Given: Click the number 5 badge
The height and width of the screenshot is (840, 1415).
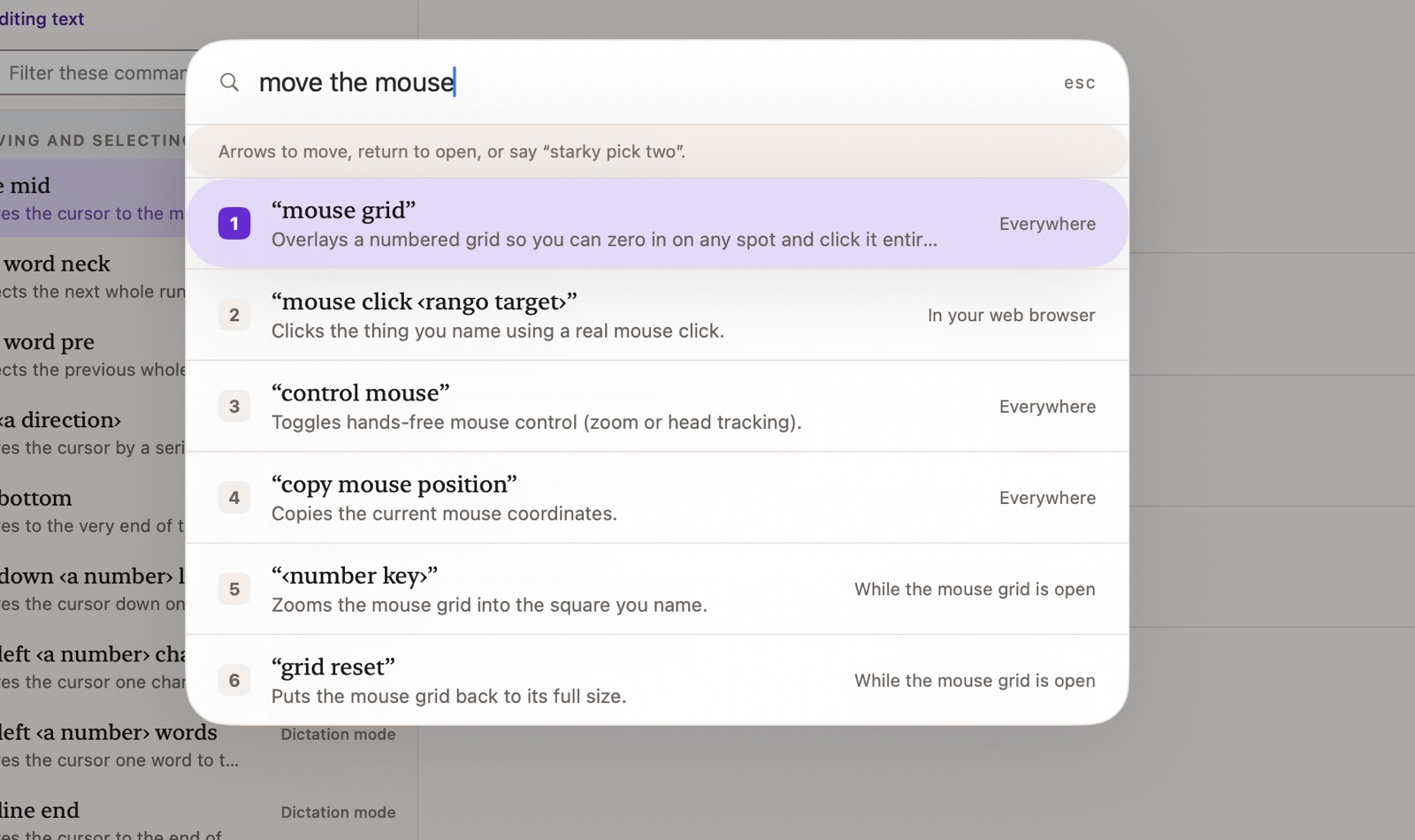Looking at the screenshot, I should [234, 589].
